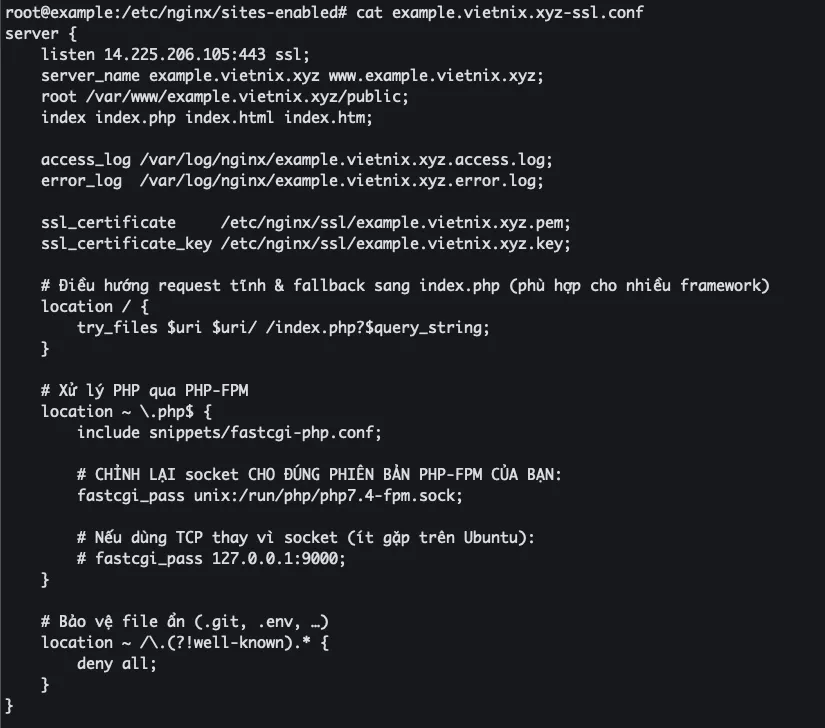Click the access_log file path
Screen dimensions: 825x728
tap(346, 160)
